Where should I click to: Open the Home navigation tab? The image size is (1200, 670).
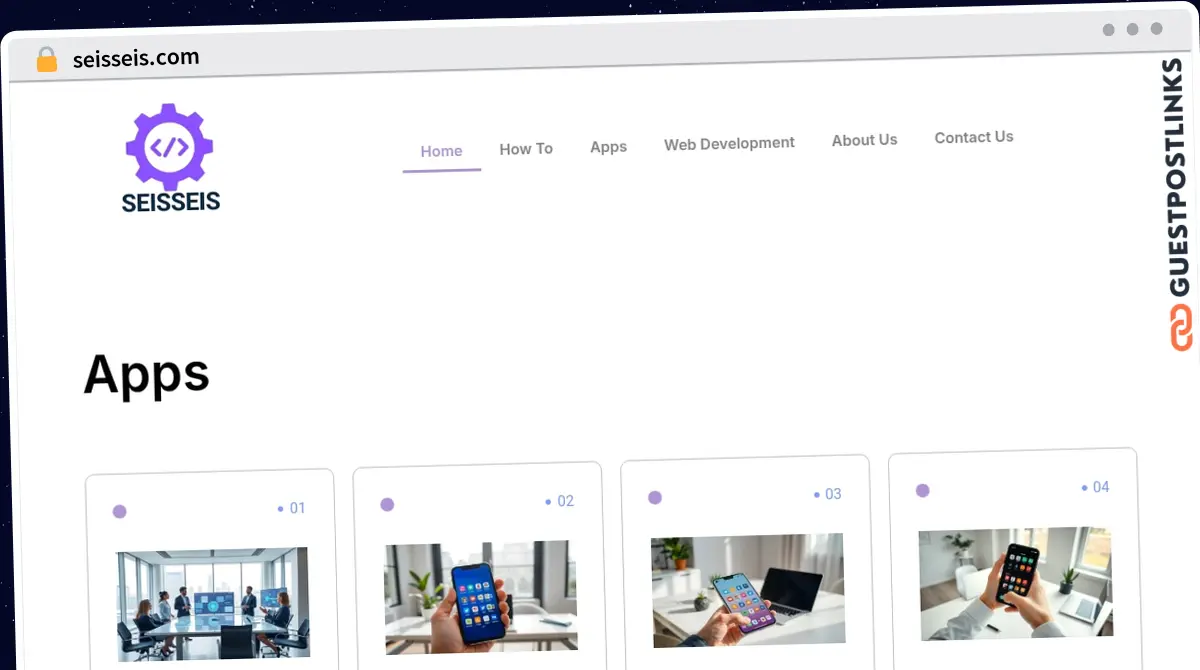(x=441, y=151)
